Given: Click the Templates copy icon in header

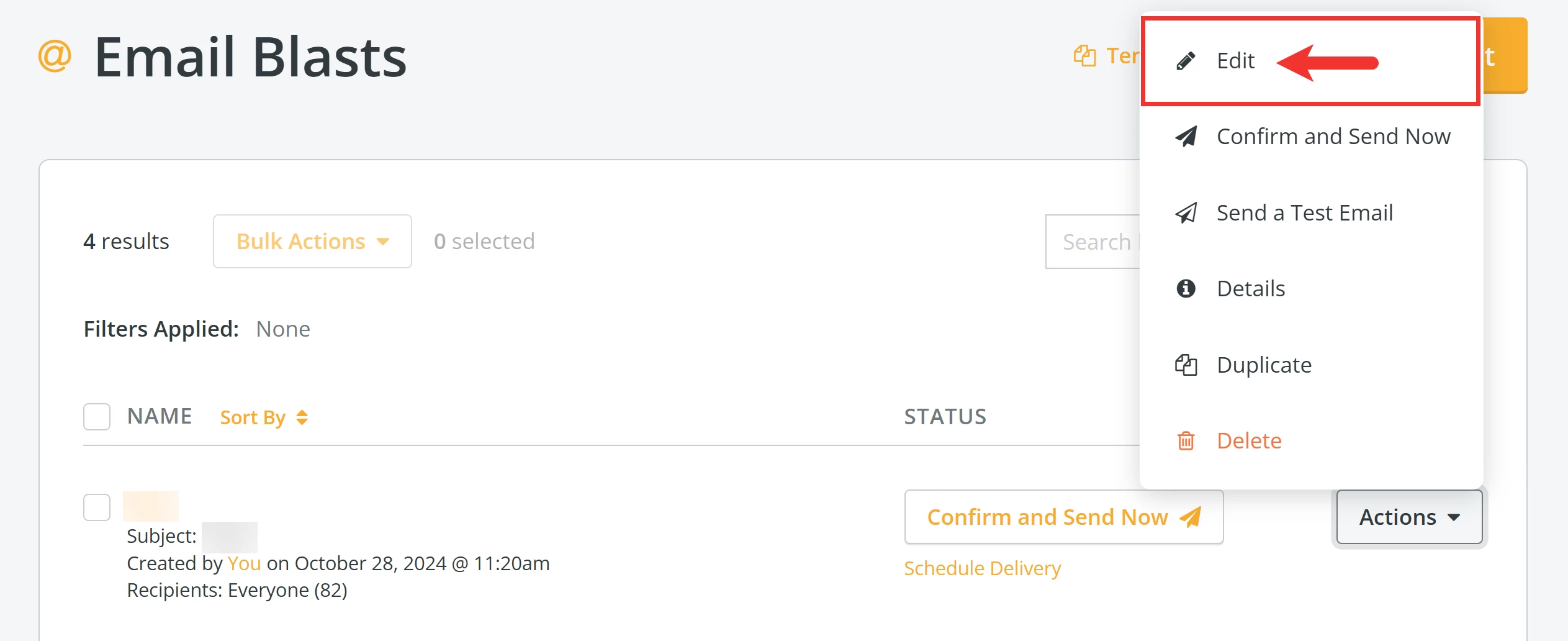Looking at the screenshot, I should coord(1084,56).
